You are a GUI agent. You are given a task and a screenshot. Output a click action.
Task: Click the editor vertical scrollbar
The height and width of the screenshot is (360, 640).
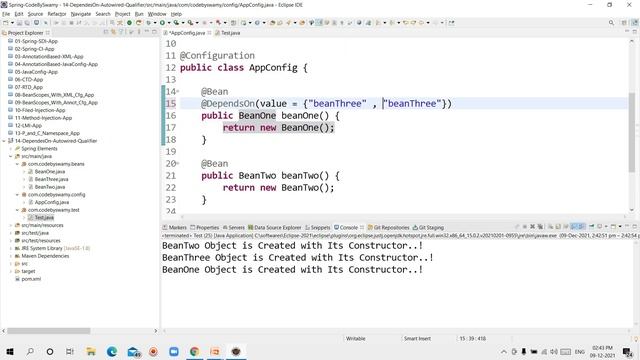coord(632,132)
